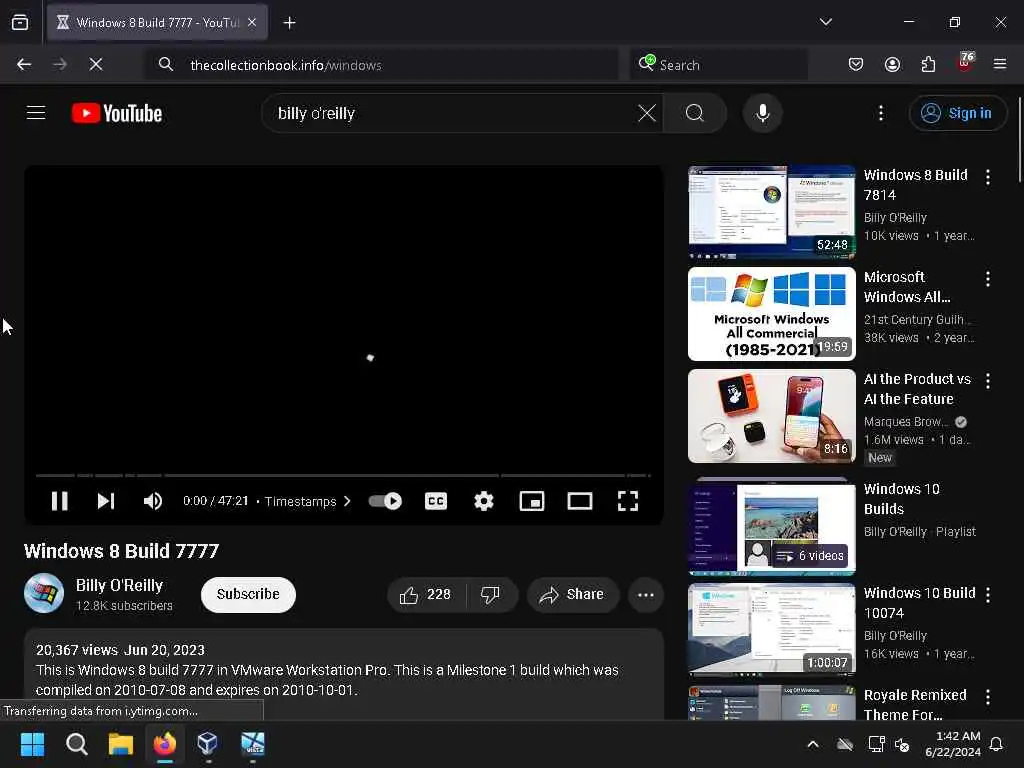Sign in to YouTube
Viewport: 1024px width, 768px height.
[x=957, y=113]
